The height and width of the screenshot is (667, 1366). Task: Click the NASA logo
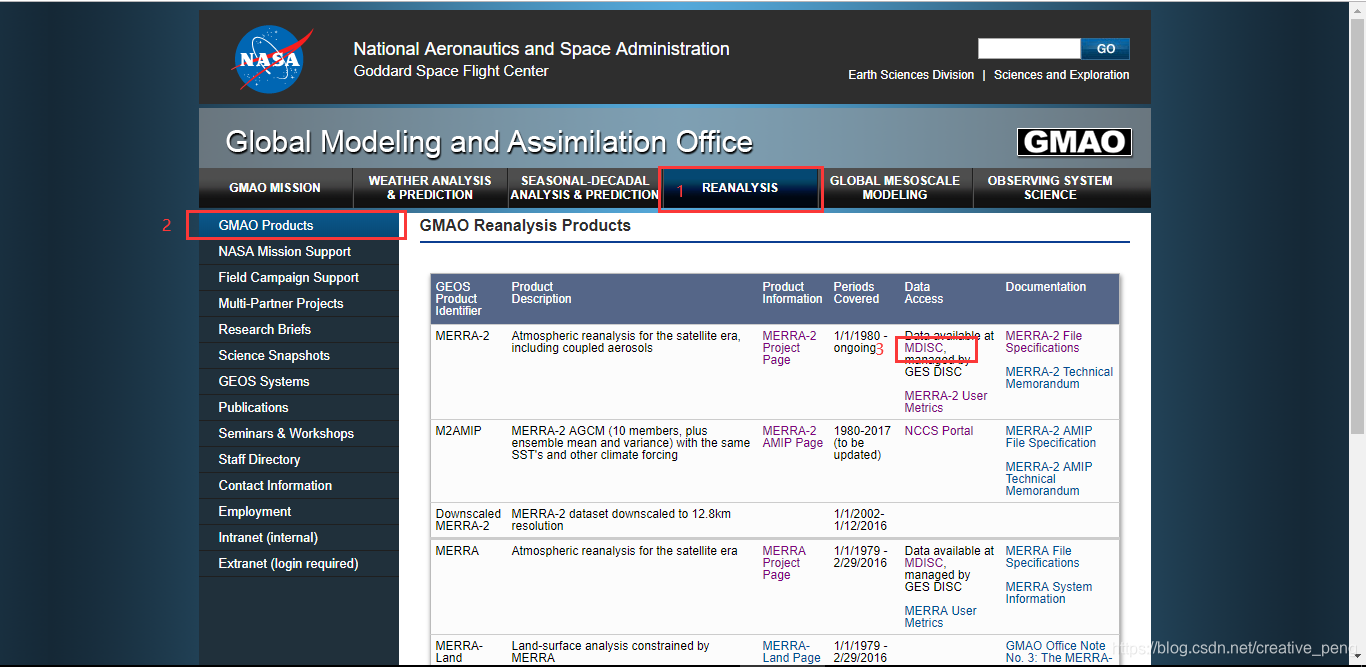click(273, 60)
